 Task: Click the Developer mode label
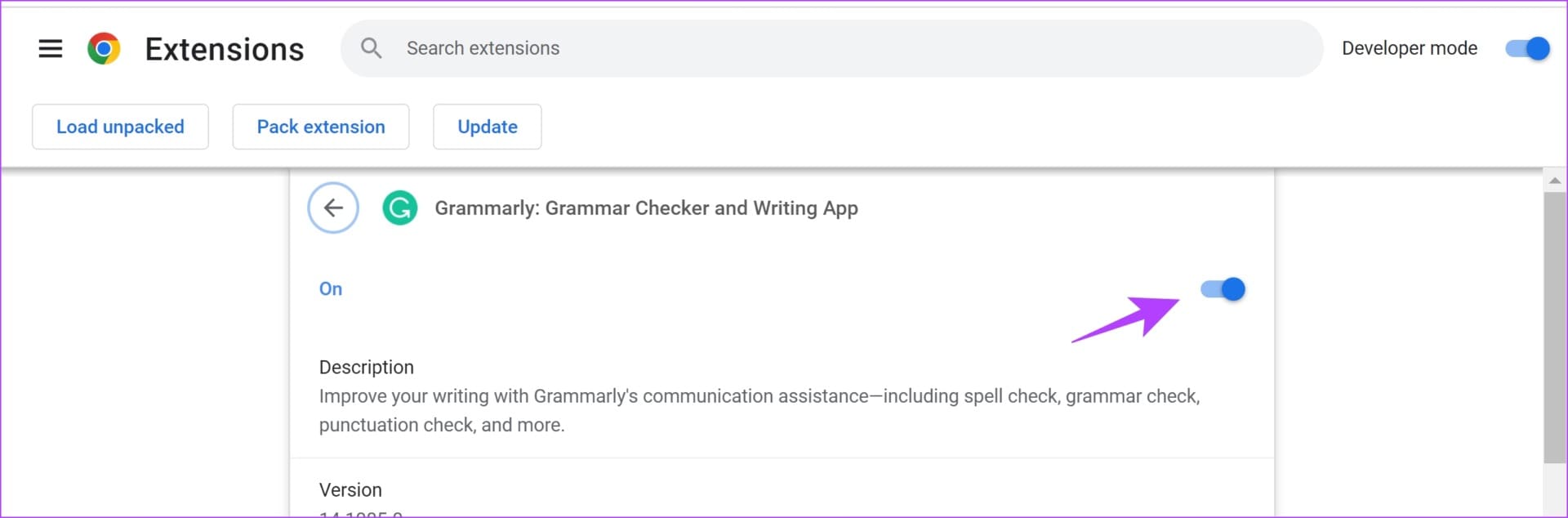pos(1410,48)
